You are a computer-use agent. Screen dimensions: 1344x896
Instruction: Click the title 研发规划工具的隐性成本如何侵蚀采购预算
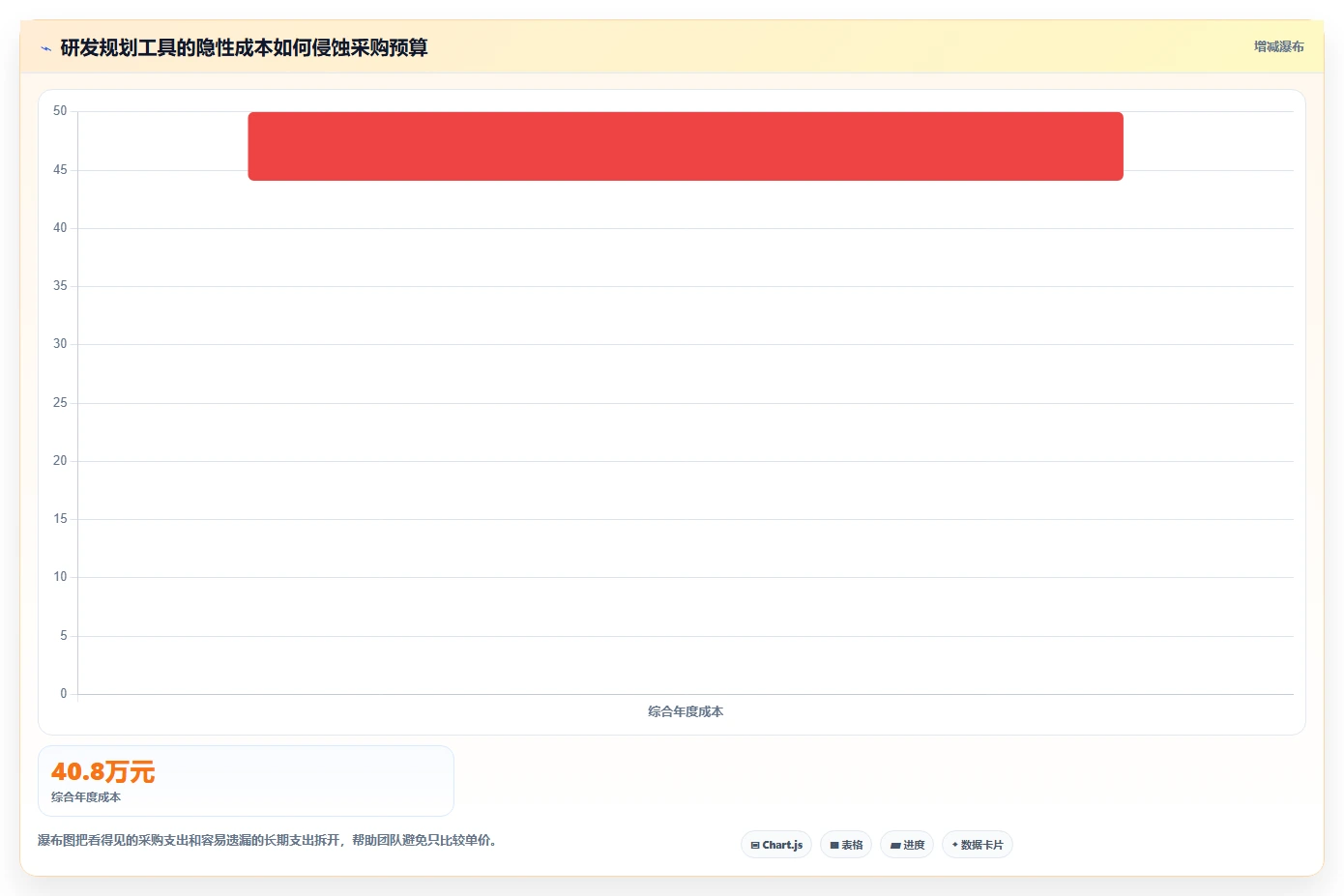coord(244,47)
